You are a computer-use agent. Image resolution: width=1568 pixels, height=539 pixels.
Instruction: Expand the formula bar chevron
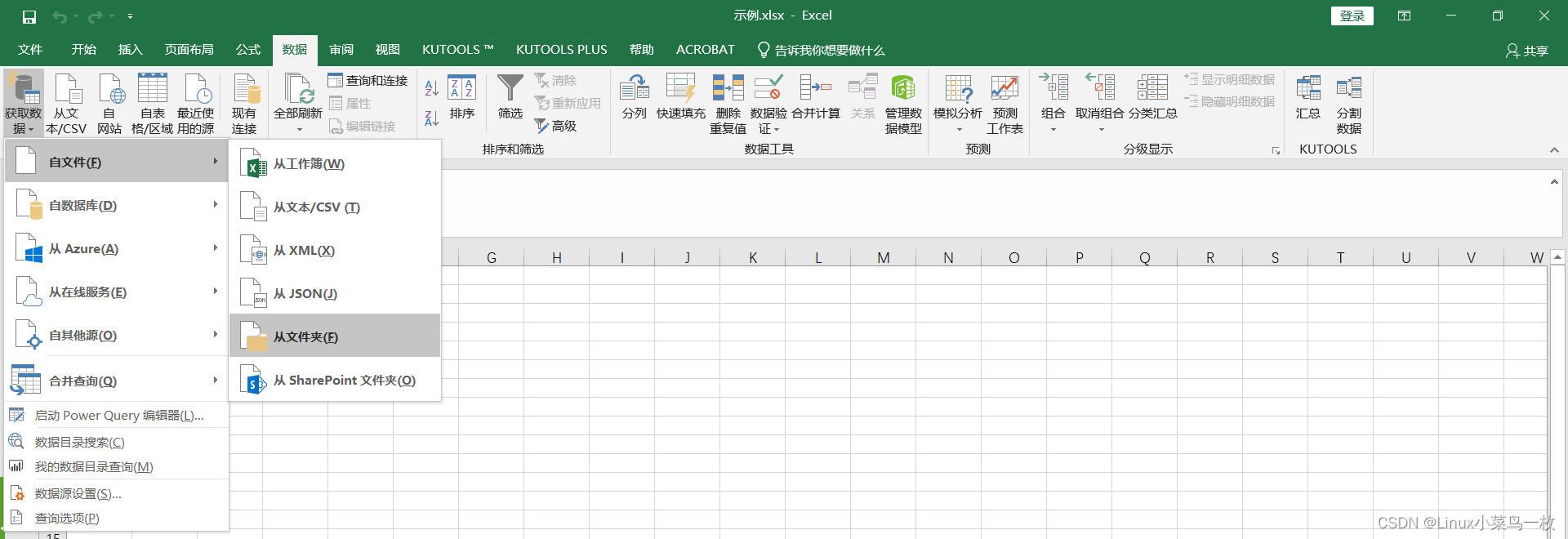pos(1554,181)
